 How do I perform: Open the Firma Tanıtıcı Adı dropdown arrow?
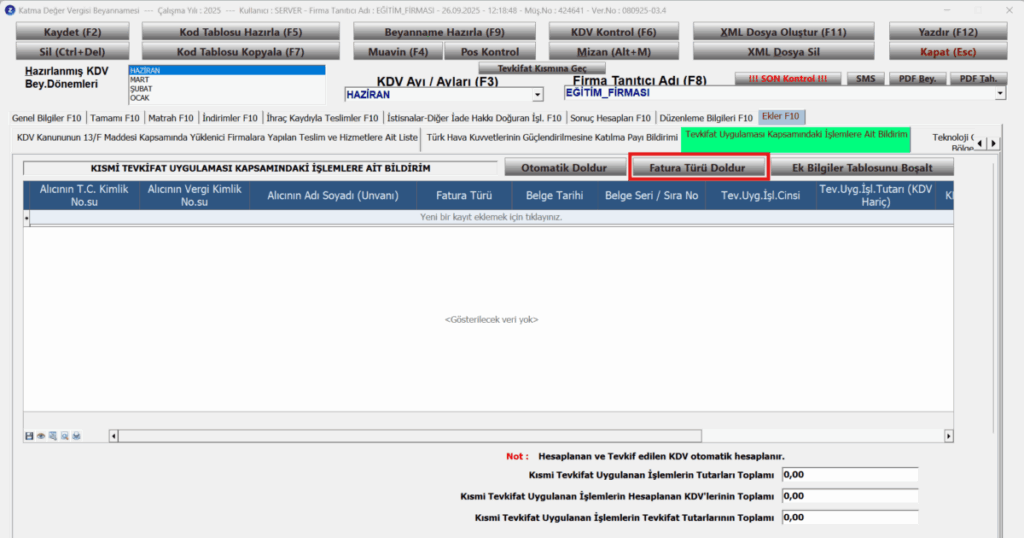[1000, 93]
